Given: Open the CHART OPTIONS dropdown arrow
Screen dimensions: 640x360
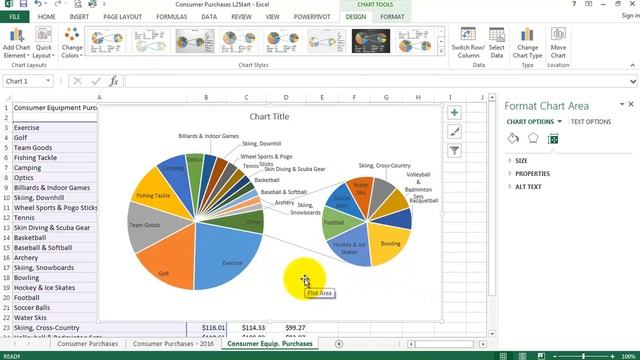Looking at the screenshot, I should pyautogui.click(x=560, y=122).
